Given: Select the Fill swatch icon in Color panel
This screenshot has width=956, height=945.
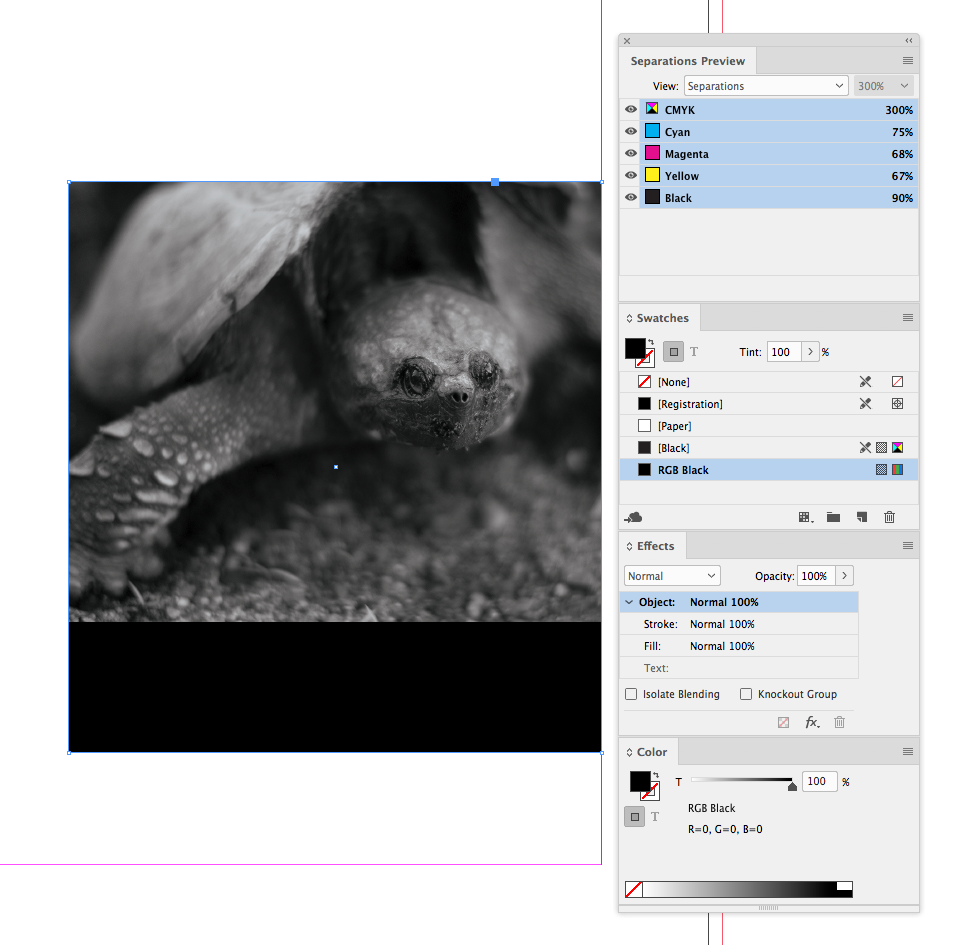Looking at the screenshot, I should click(x=641, y=781).
